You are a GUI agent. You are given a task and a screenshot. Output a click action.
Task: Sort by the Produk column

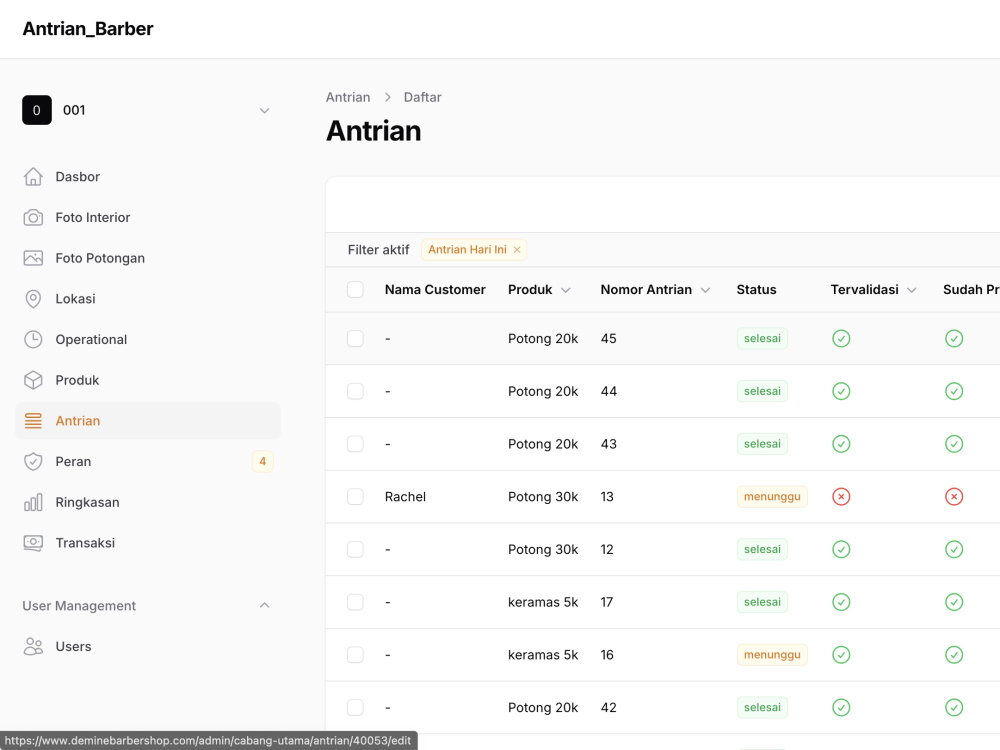pos(539,290)
